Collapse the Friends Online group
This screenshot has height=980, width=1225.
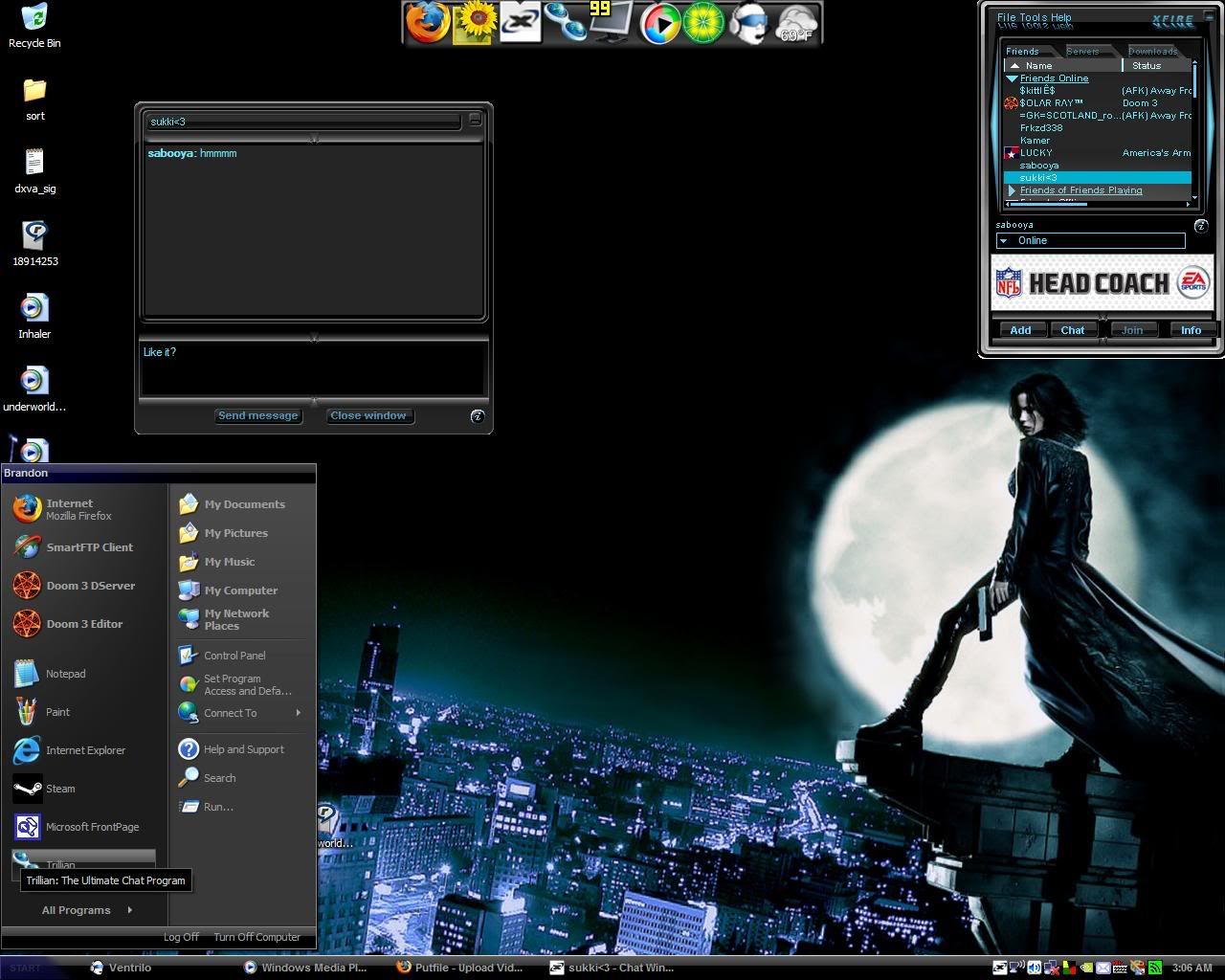(1012, 78)
